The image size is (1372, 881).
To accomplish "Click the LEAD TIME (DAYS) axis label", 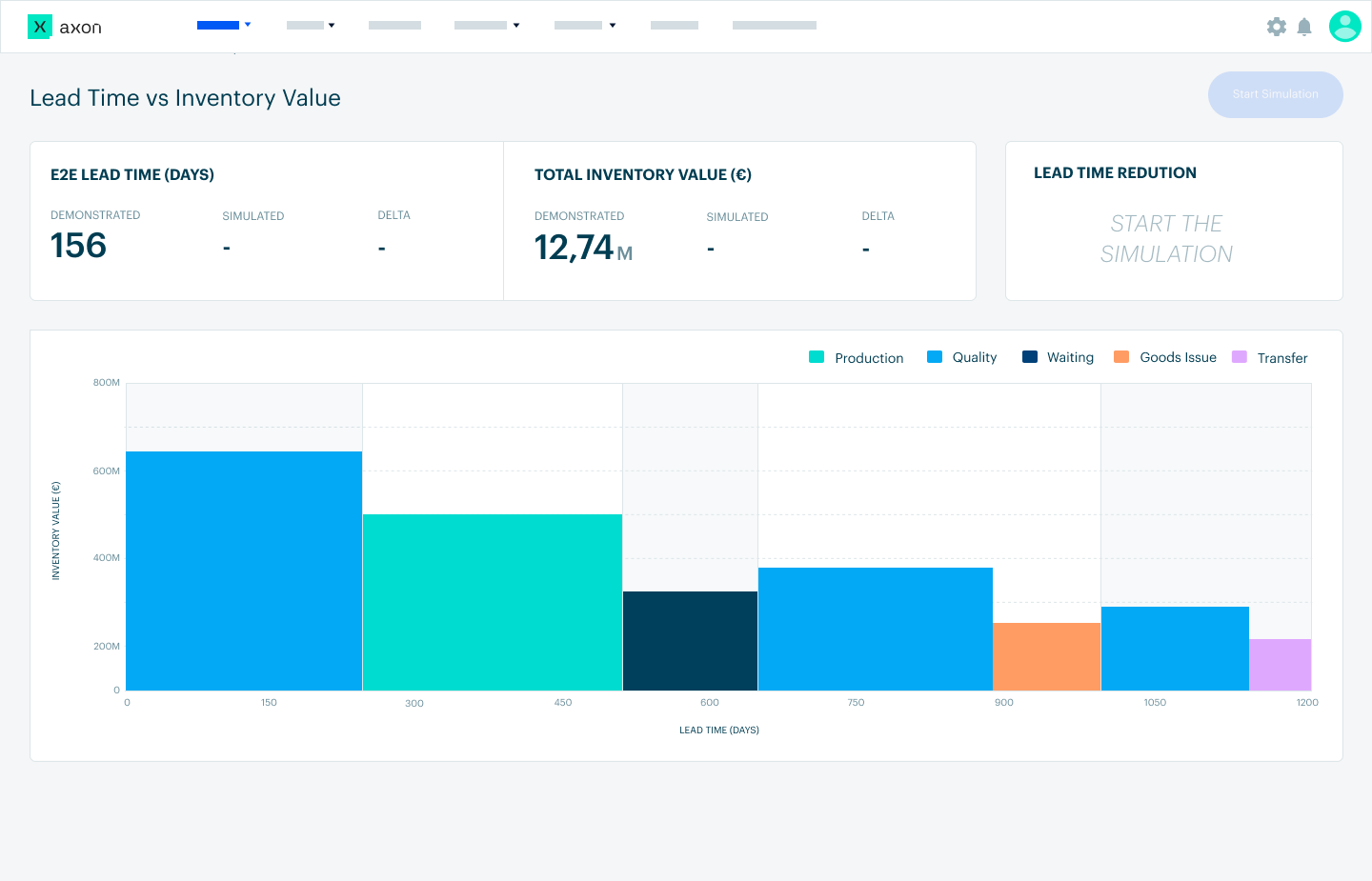I will 719,731.
